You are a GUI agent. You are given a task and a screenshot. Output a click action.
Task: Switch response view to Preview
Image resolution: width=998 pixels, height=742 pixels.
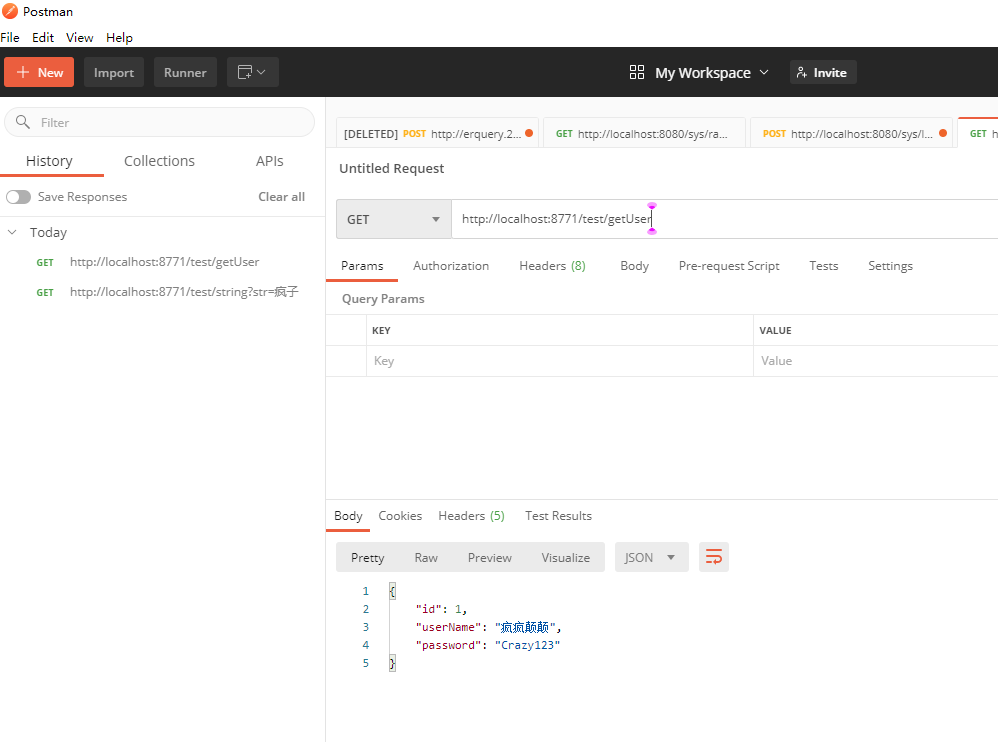tap(489, 557)
